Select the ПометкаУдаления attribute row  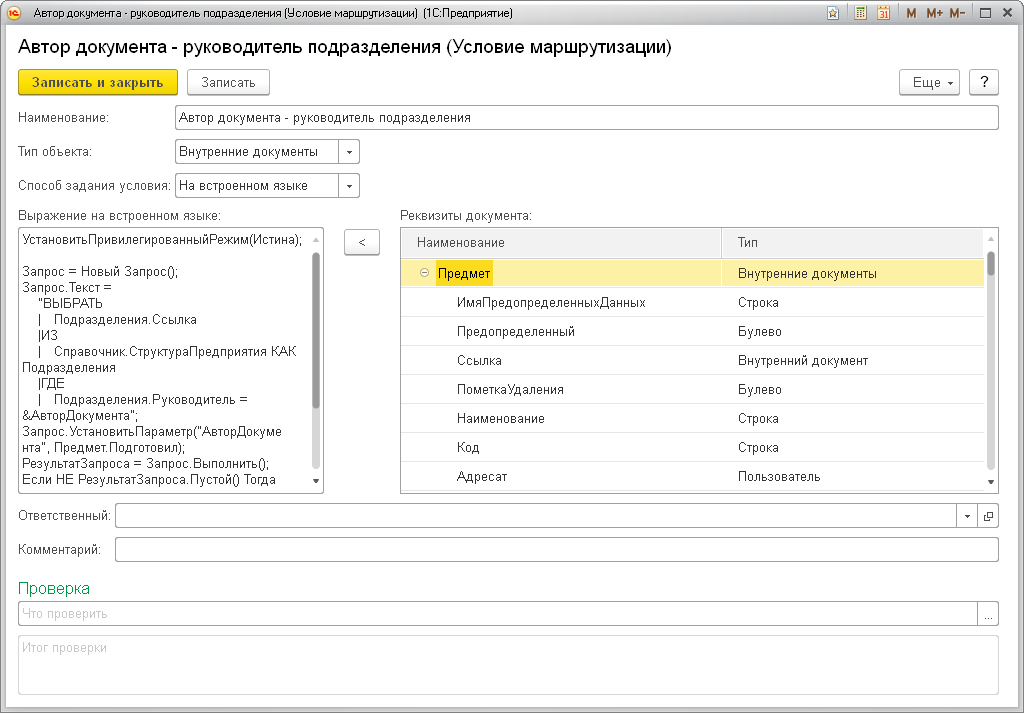(x=692, y=389)
